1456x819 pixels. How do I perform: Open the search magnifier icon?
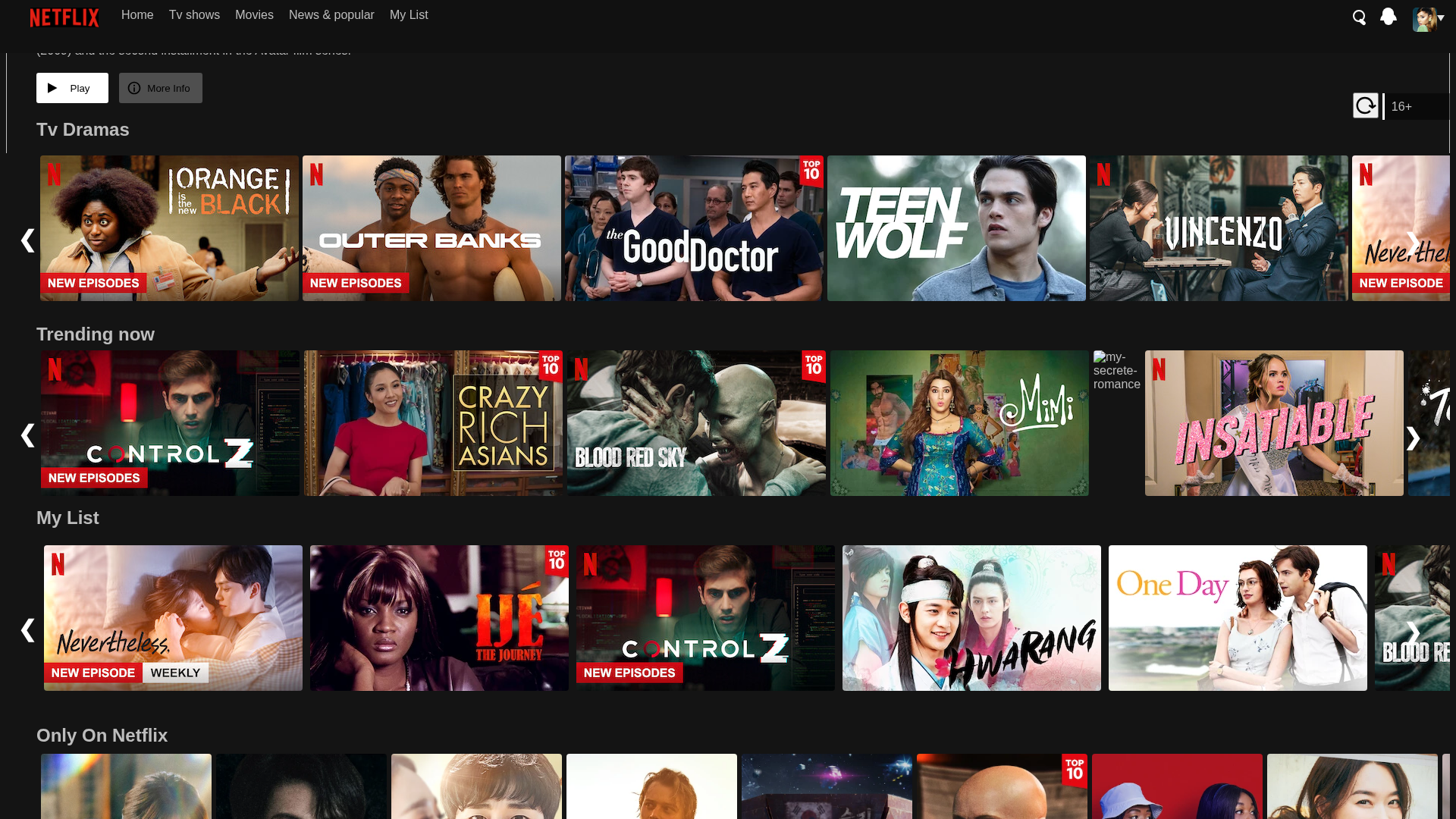click(1359, 17)
